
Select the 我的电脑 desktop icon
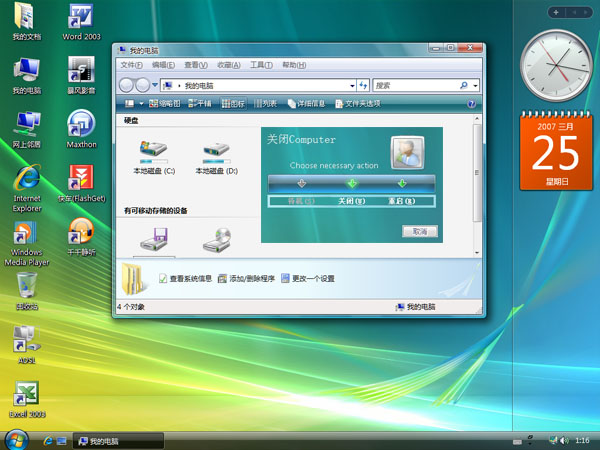coord(26,76)
